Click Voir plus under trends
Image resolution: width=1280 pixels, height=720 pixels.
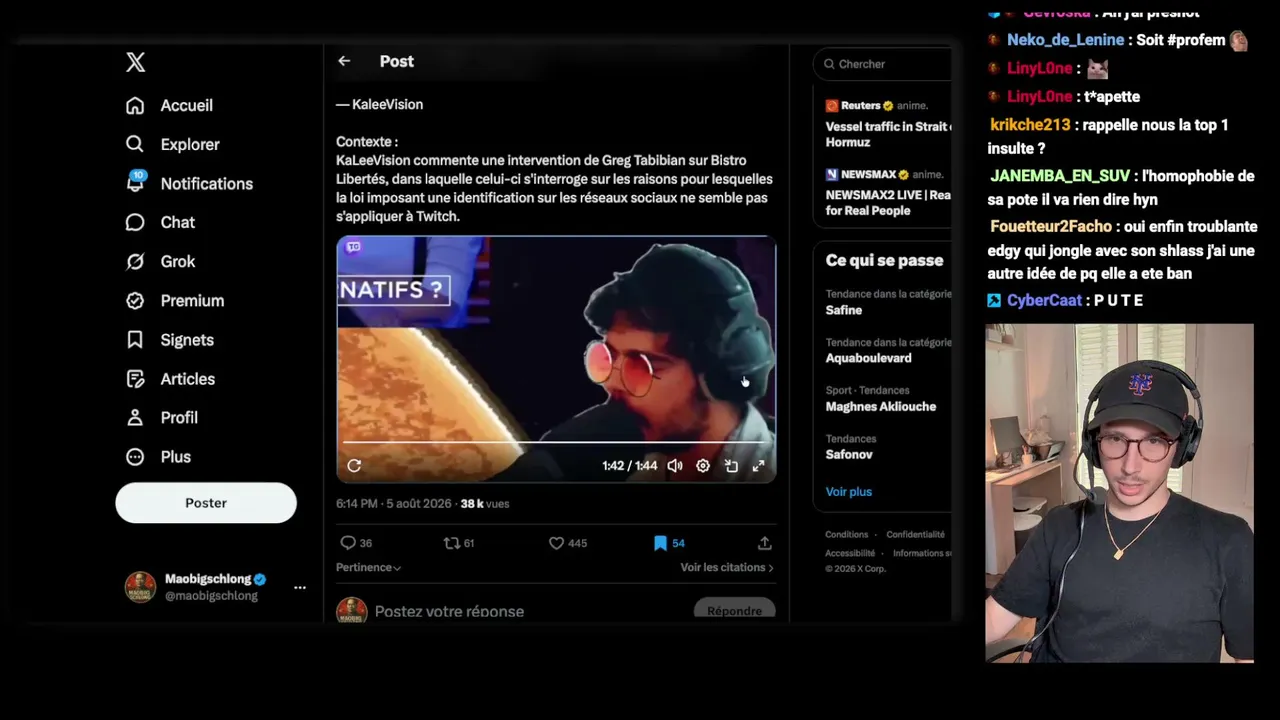pyautogui.click(x=849, y=492)
